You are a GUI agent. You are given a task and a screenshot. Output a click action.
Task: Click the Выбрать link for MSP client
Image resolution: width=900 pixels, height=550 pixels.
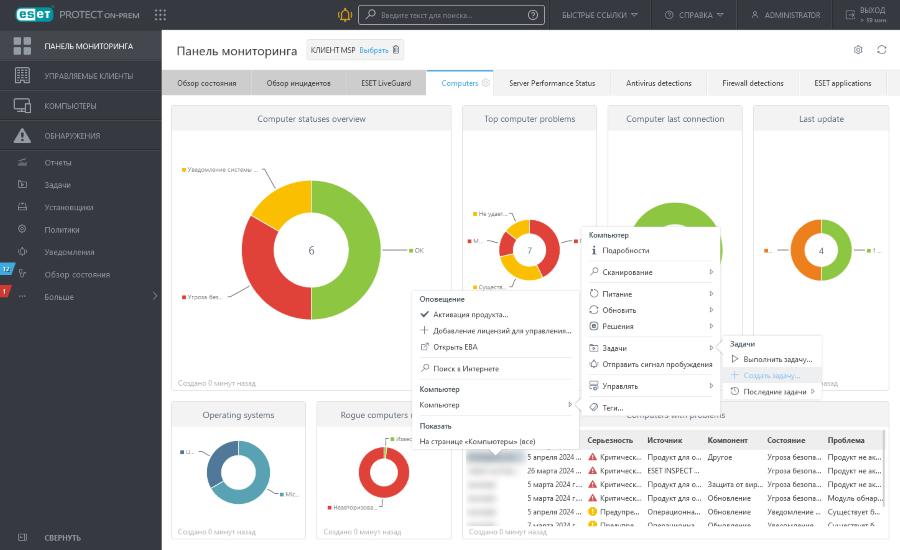click(373, 50)
